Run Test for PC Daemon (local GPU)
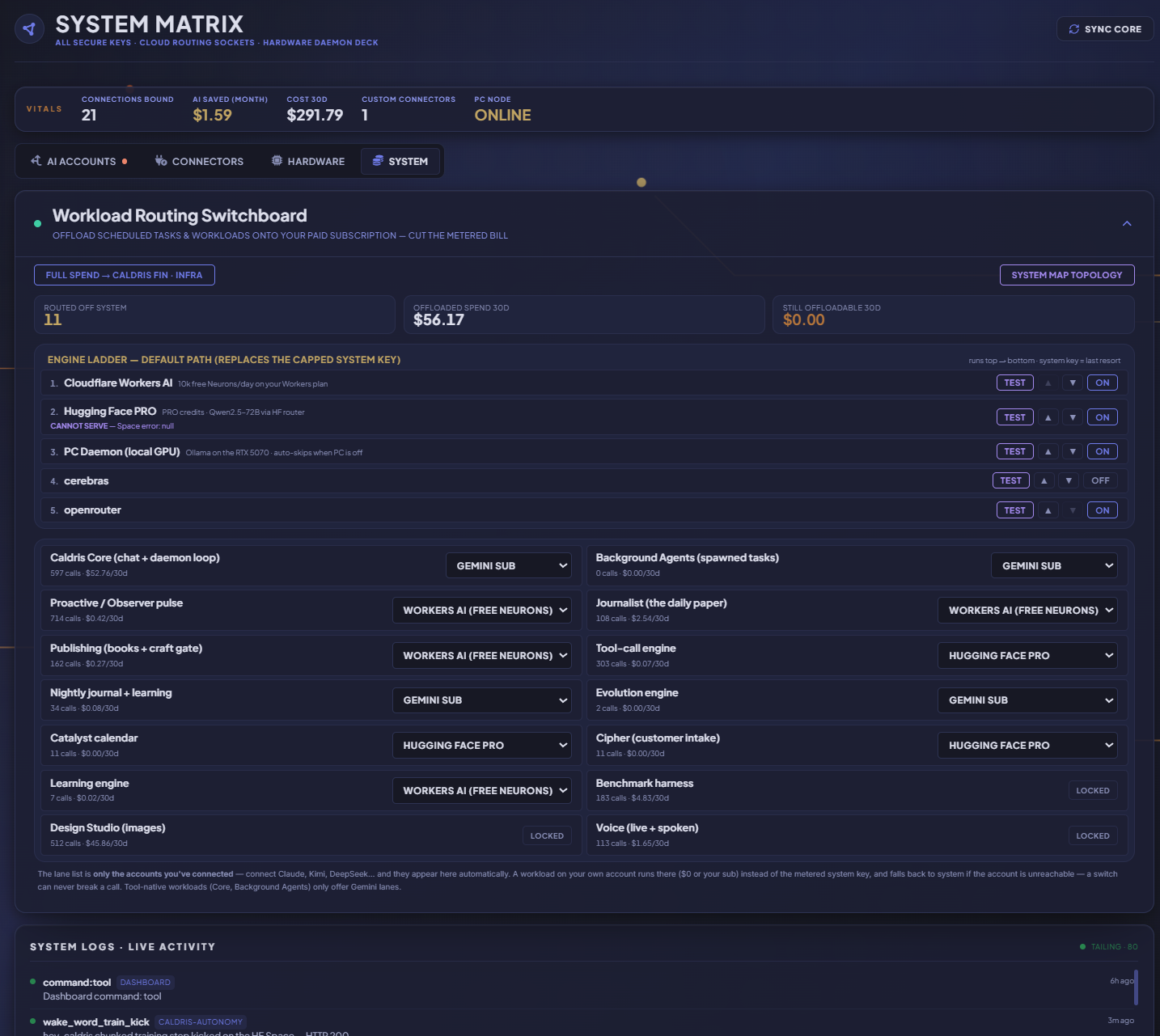1160x1036 pixels. point(1014,451)
